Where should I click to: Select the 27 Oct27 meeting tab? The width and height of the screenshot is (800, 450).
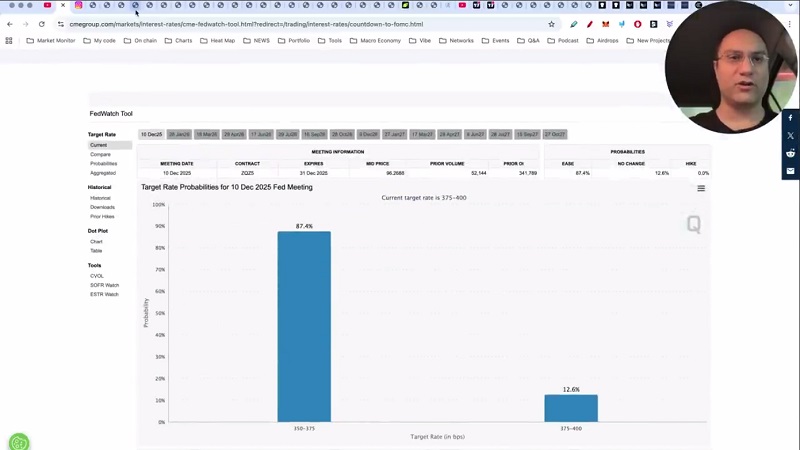pyautogui.click(x=554, y=134)
